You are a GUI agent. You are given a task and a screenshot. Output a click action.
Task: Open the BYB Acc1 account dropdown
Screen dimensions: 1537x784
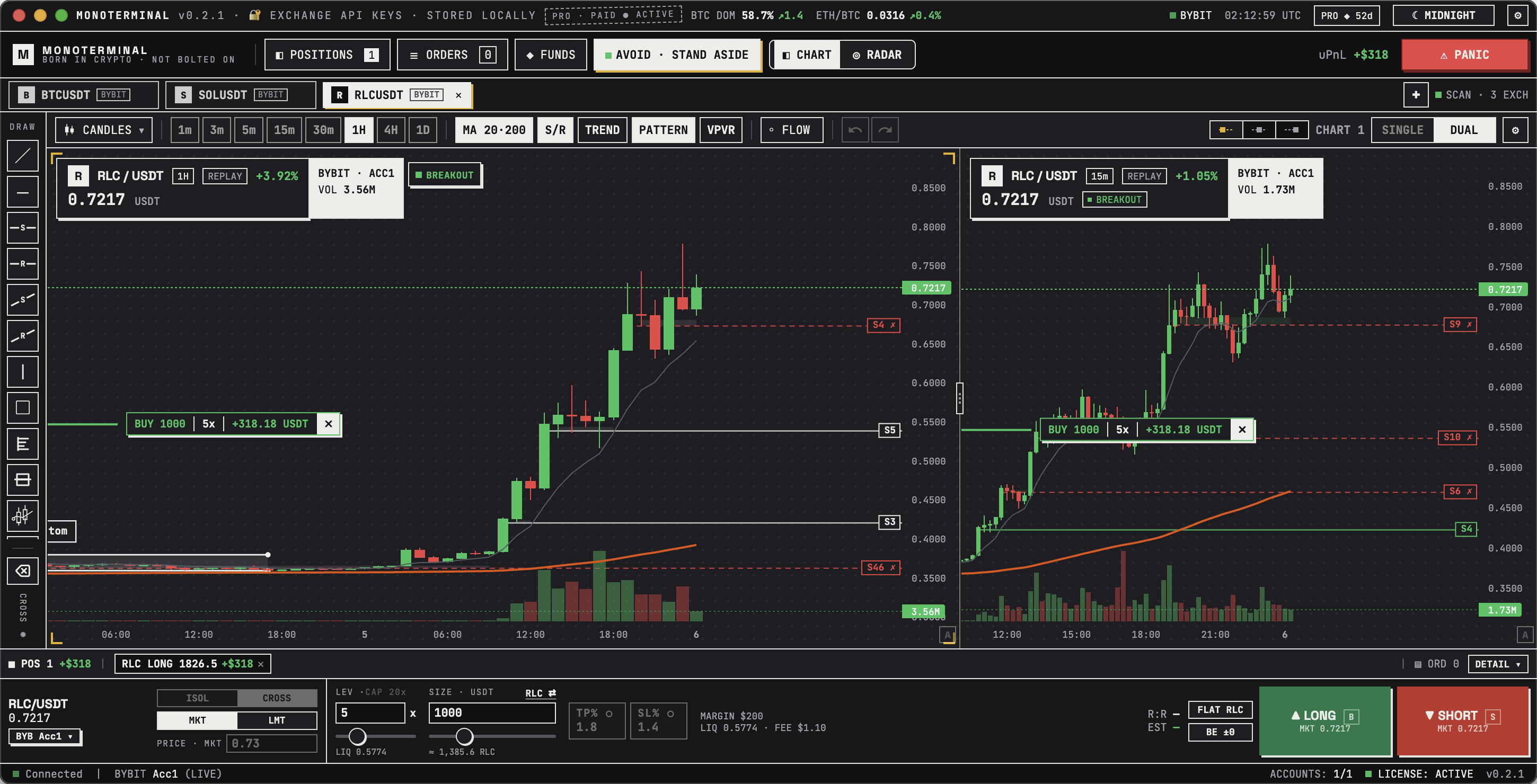point(45,736)
